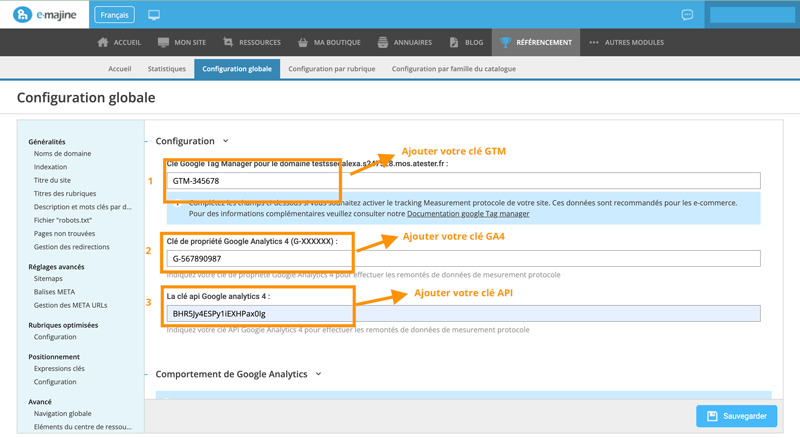Open the Français language selector
The height and width of the screenshot is (438, 800).
coord(114,15)
